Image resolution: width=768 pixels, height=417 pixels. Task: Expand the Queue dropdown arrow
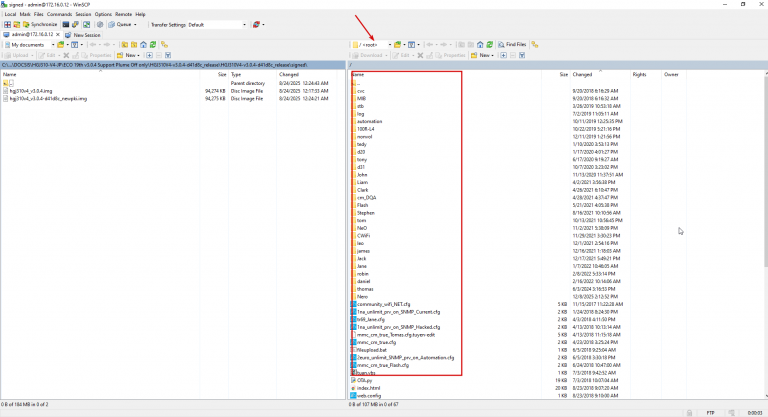pyautogui.click(x=135, y=25)
